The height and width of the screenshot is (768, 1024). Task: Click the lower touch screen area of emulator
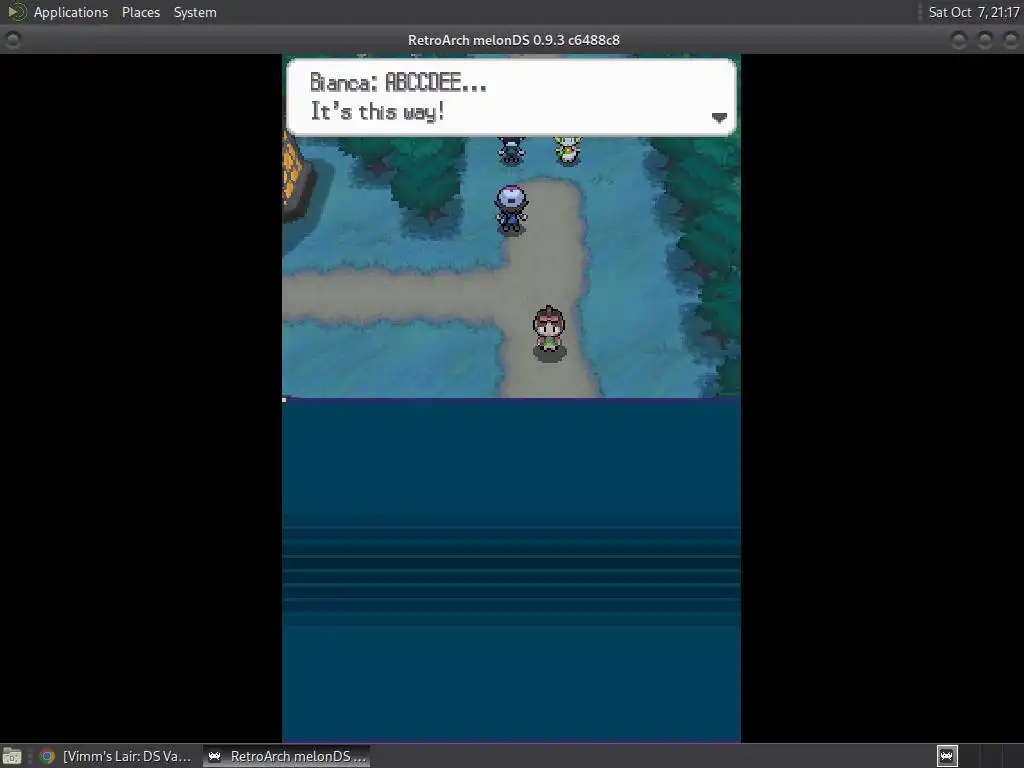511,570
